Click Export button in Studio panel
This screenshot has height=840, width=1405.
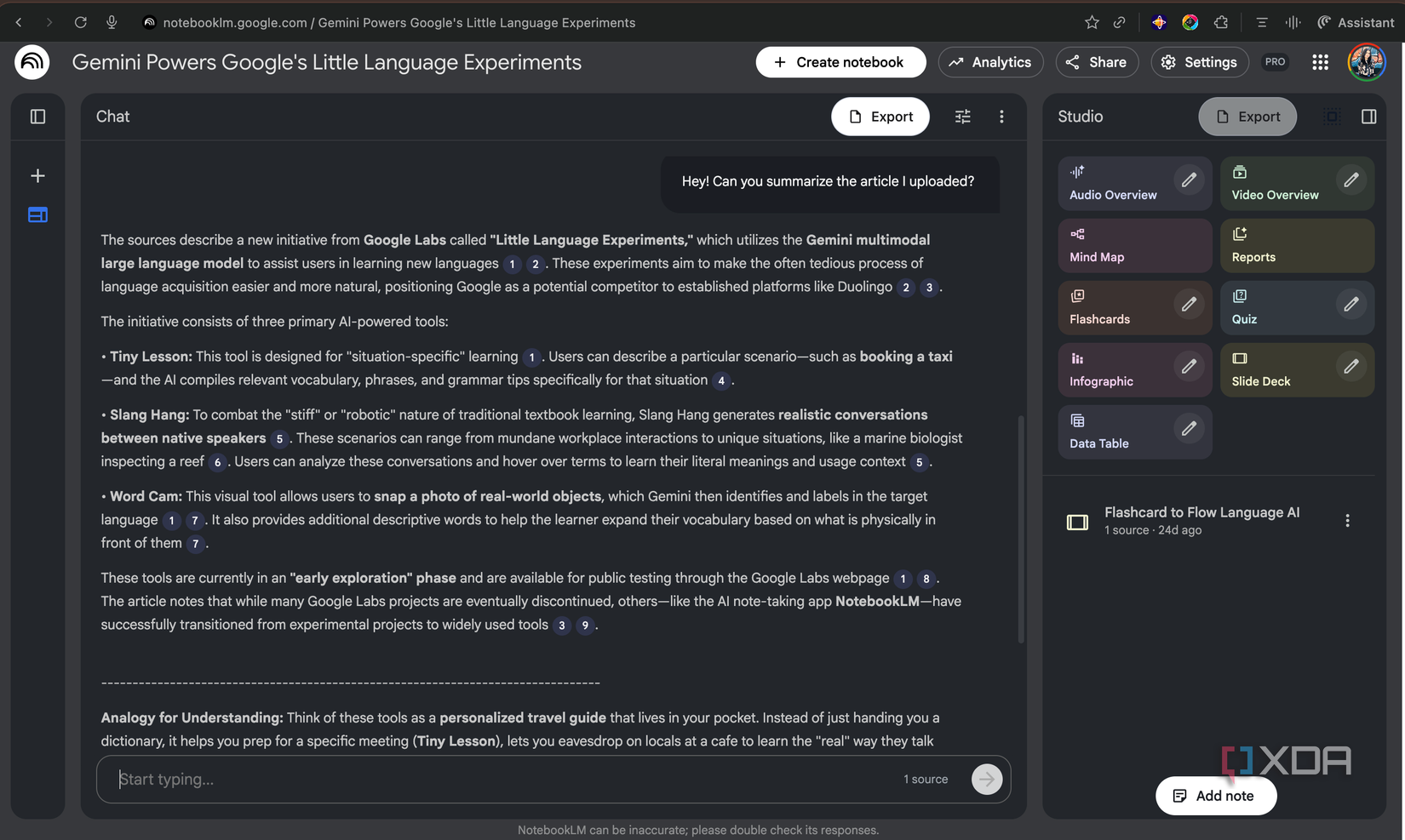[1247, 117]
